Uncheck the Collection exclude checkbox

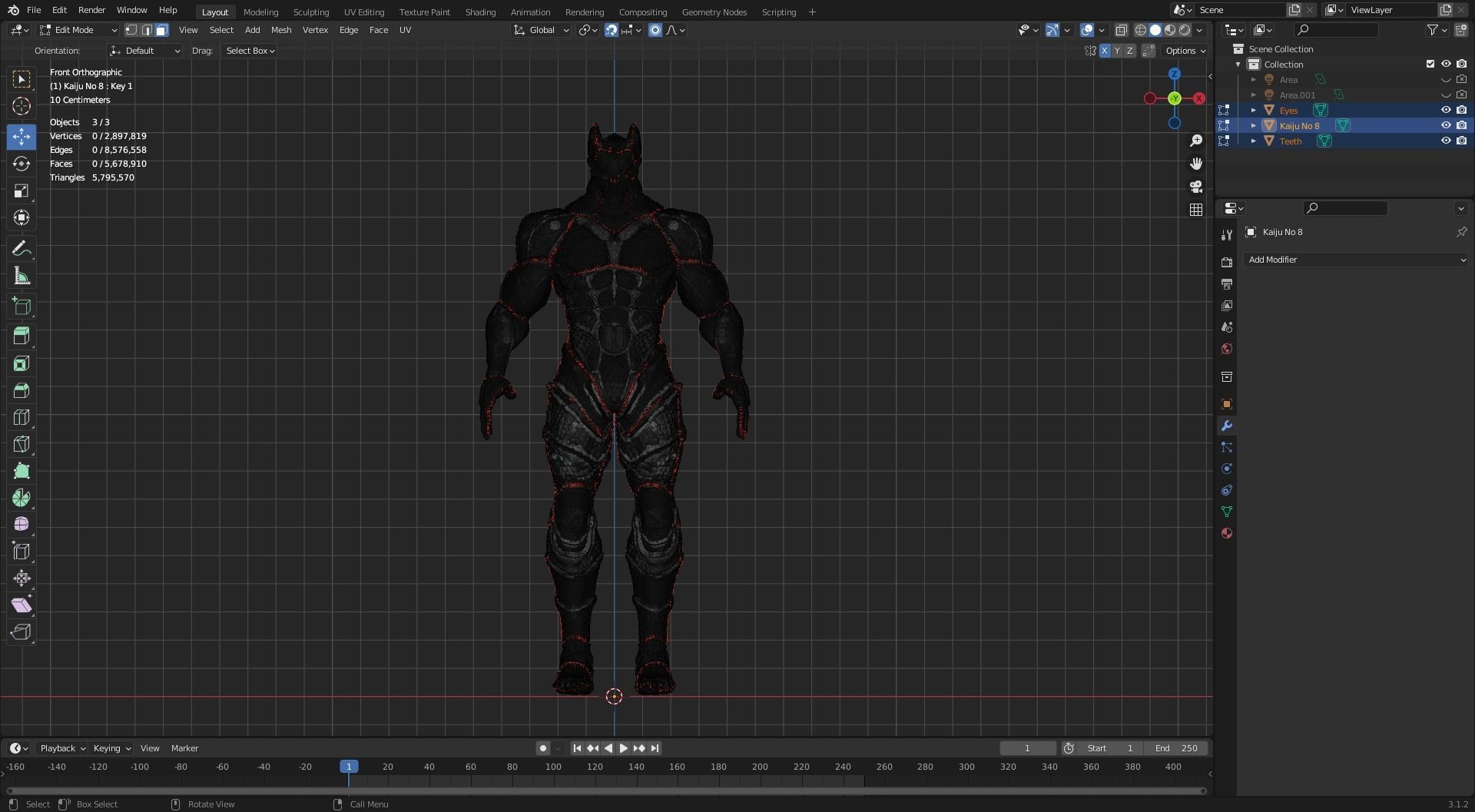[1430, 64]
